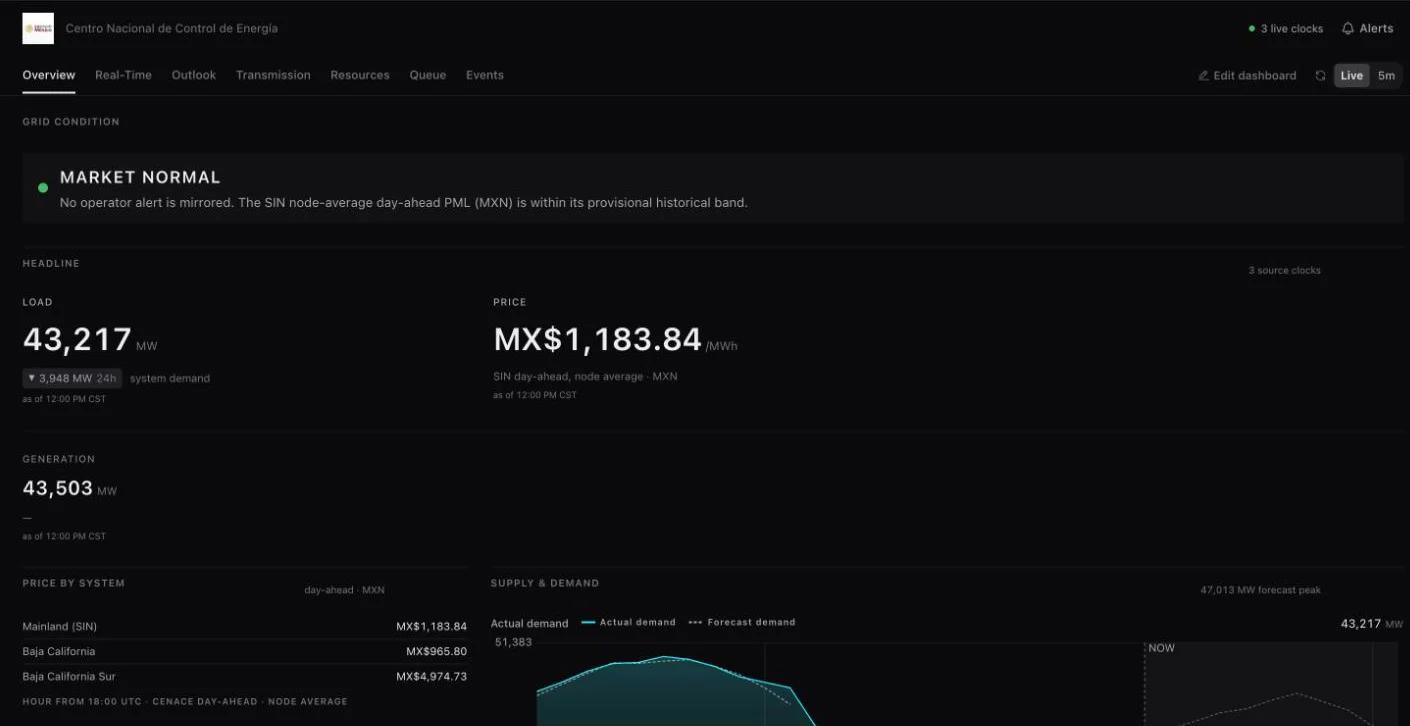The image size is (1410, 726).
Task: Select the Baja California row priced MX$965.80
Action: tap(245, 652)
